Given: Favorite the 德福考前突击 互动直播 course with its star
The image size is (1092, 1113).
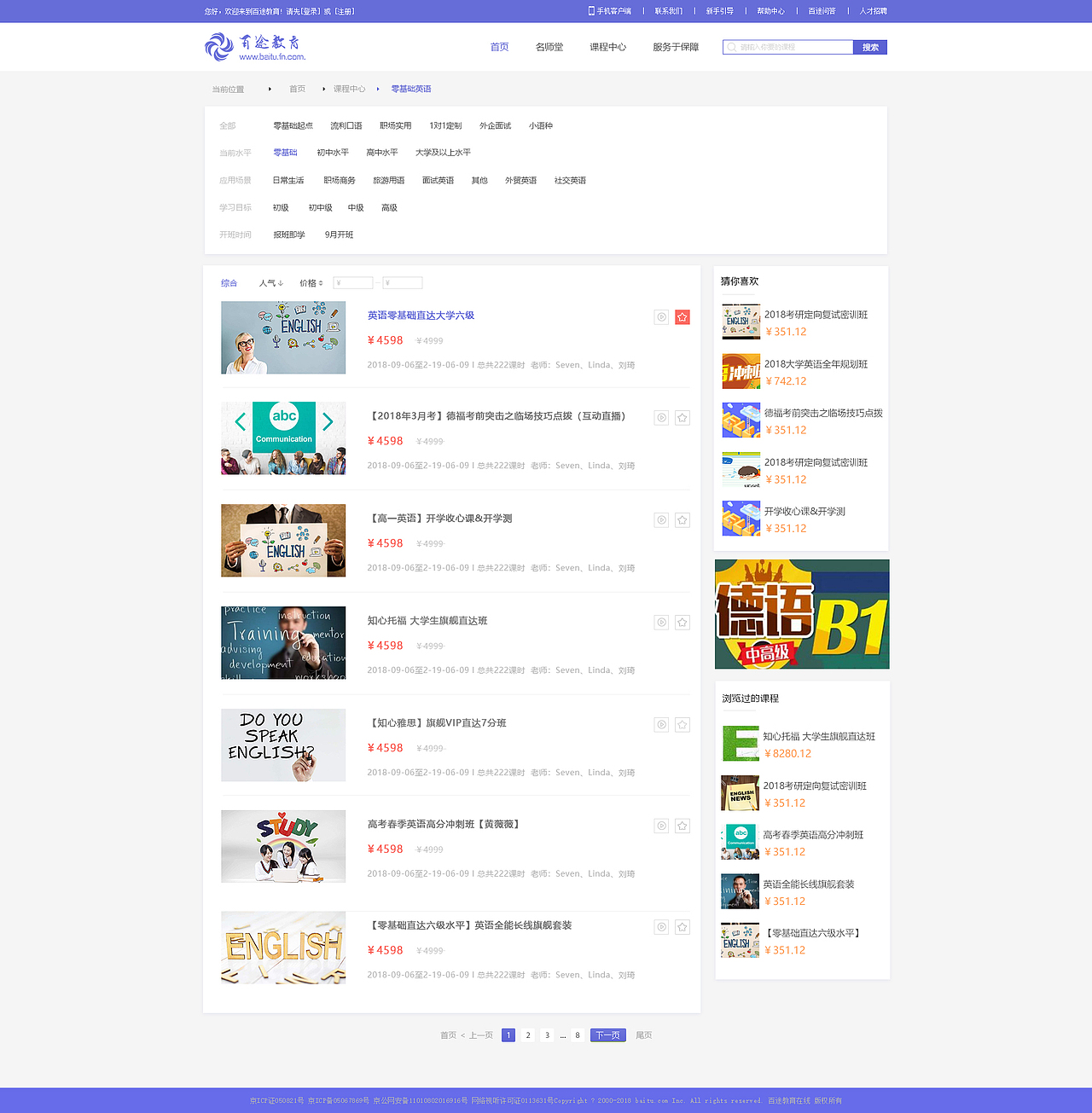Looking at the screenshot, I should click(x=682, y=418).
